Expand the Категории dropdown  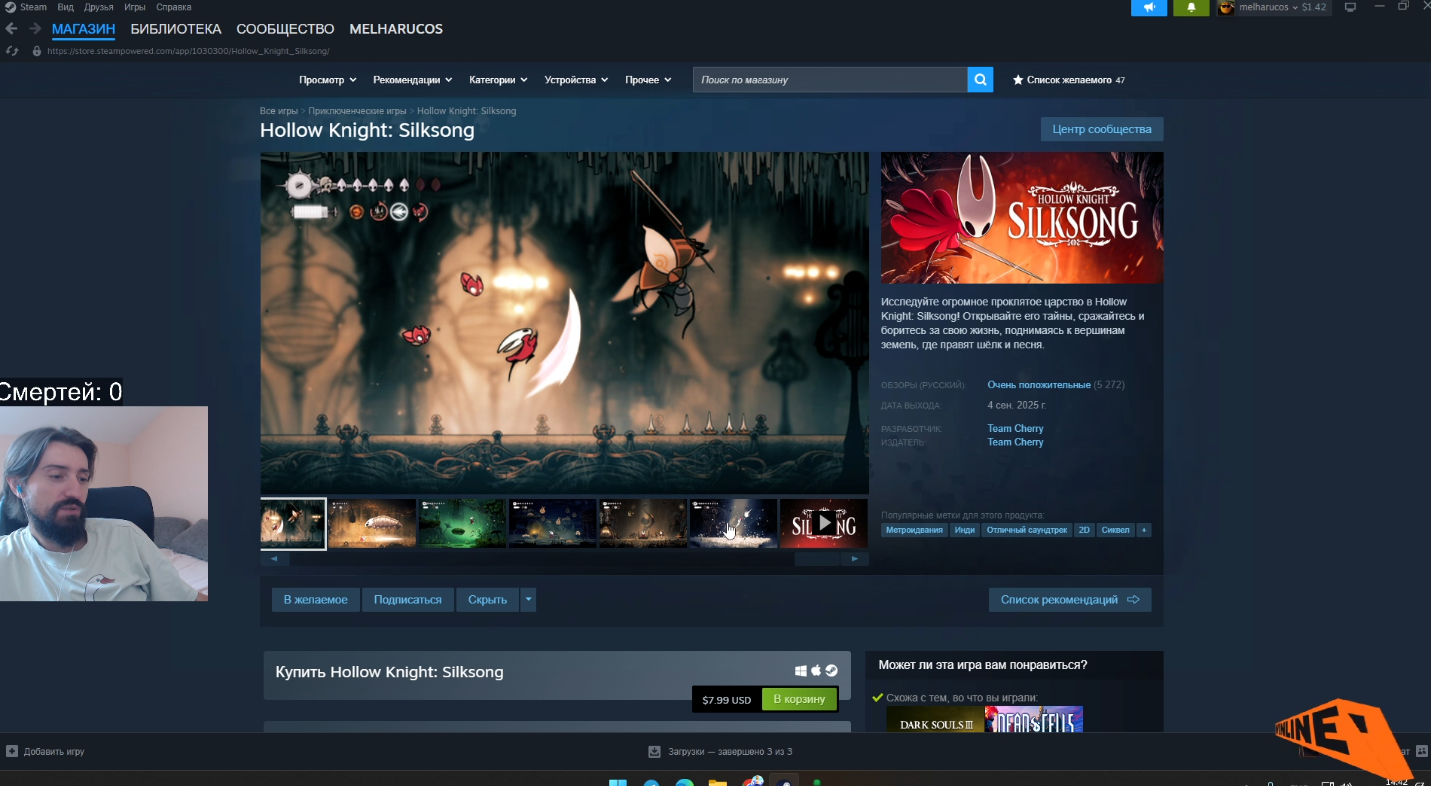coord(499,80)
